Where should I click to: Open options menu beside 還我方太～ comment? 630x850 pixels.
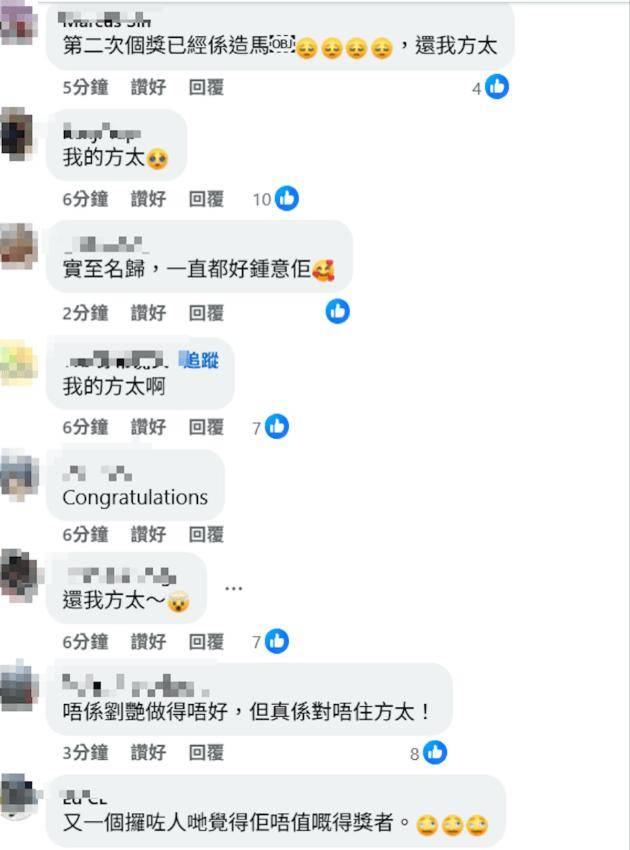click(233, 588)
